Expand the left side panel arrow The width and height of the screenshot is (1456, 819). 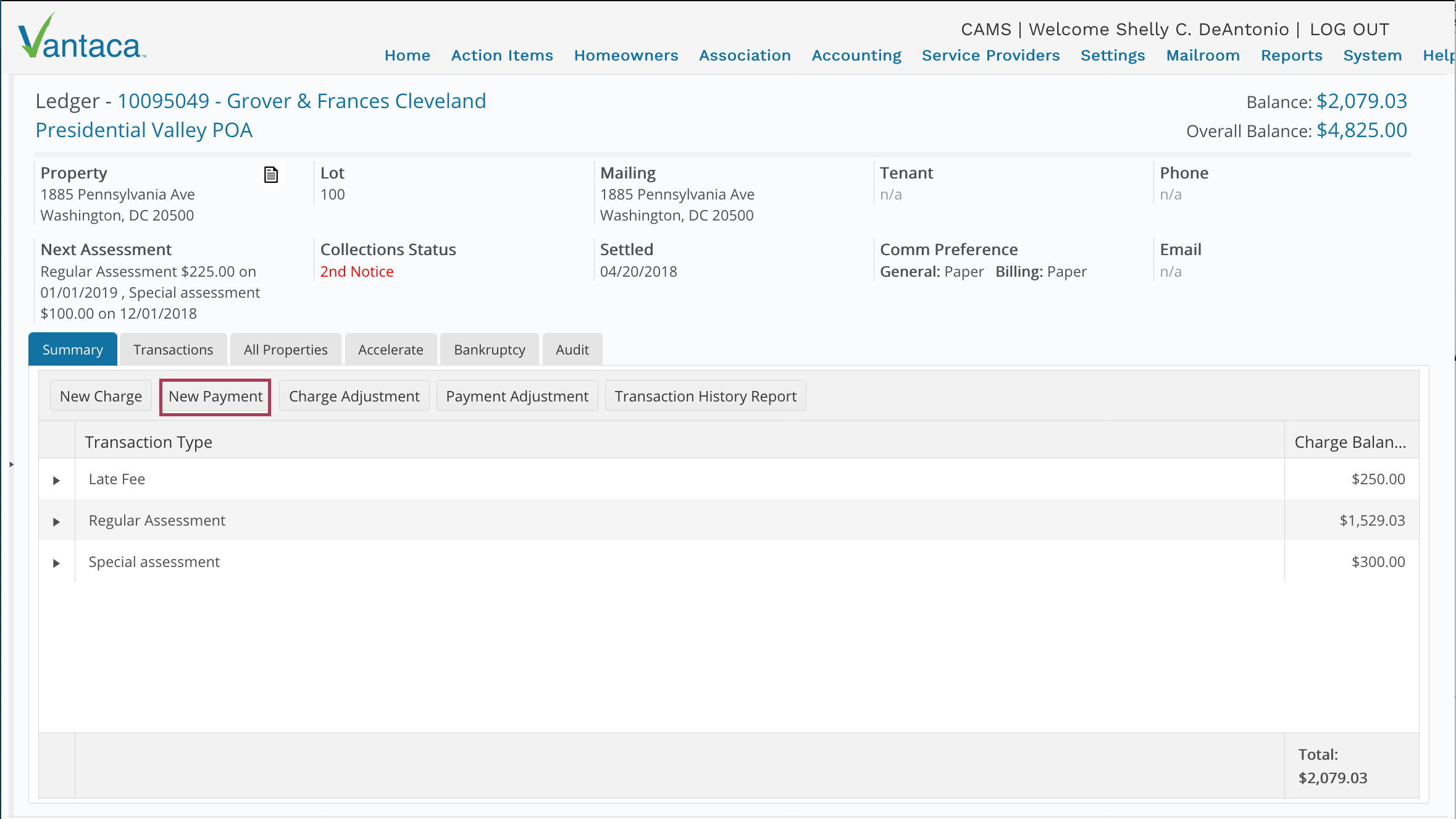(11, 464)
